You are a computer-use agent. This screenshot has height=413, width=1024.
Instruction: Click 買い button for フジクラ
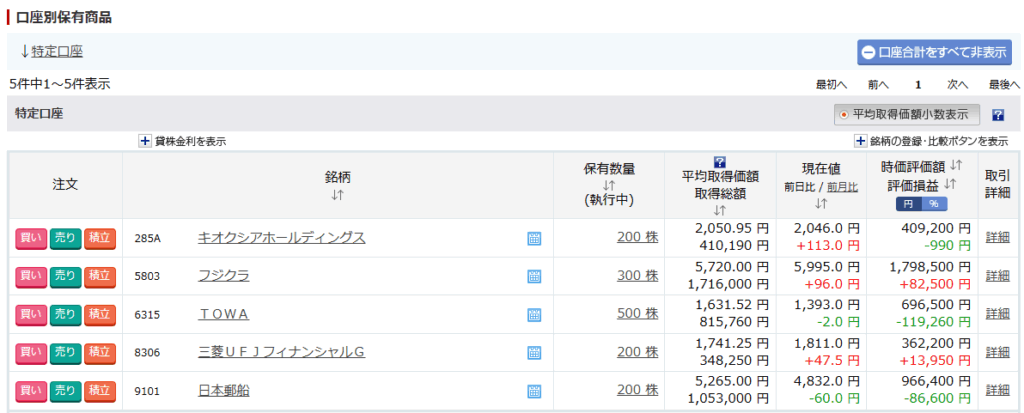(x=31, y=277)
